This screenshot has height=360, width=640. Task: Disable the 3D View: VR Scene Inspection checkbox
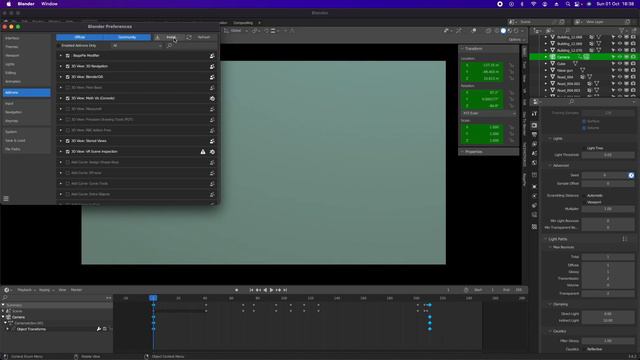pyautogui.click(x=68, y=151)
